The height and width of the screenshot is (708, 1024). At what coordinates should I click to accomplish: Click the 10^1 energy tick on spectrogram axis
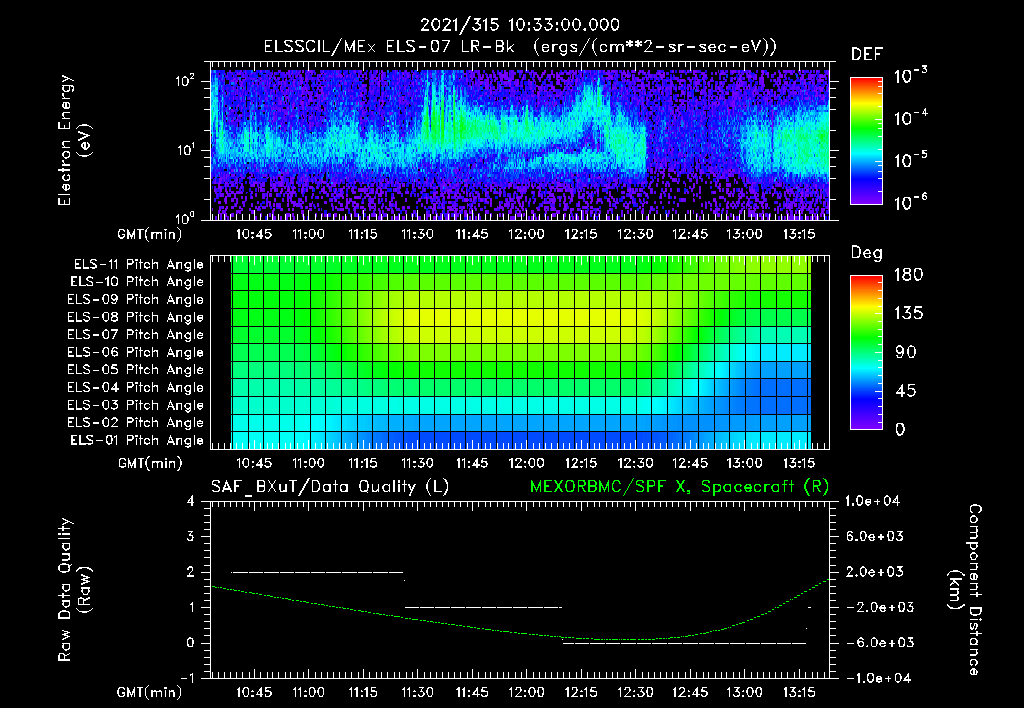coord(185,150)
